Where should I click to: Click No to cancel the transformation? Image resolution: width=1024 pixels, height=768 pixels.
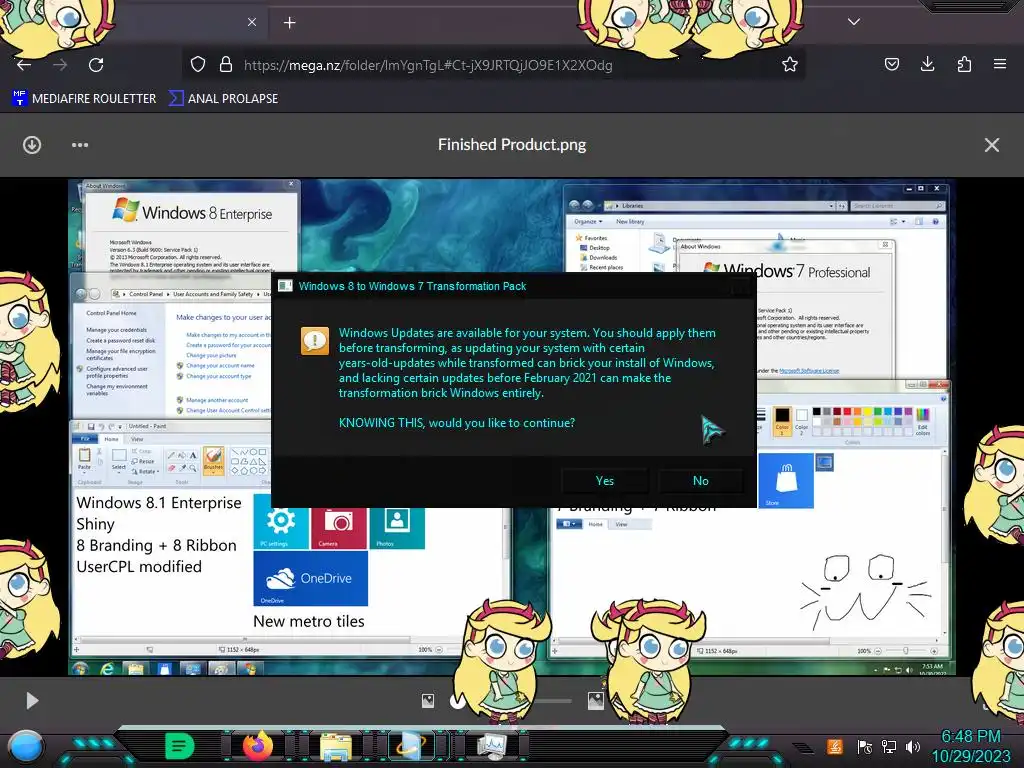[x=701, y=481]
